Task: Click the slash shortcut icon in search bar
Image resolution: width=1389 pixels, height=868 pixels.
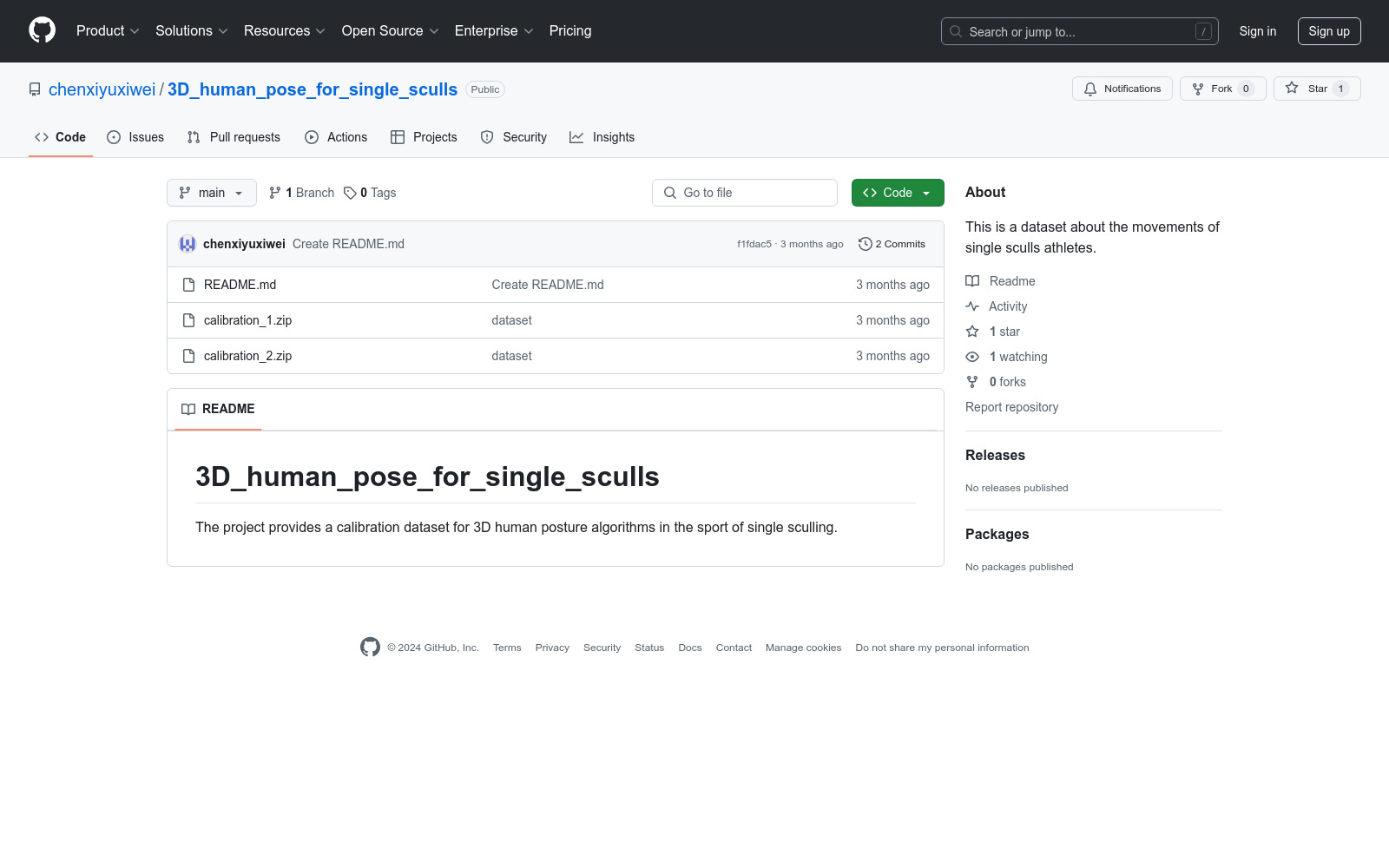Action: [x=1203, y=31]
